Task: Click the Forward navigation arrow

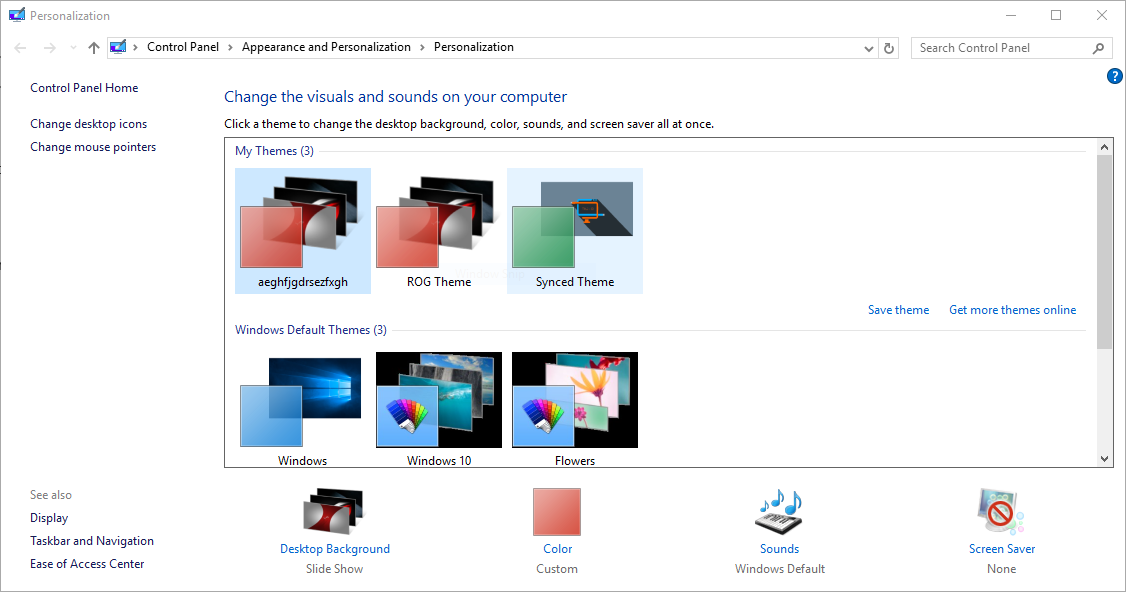Action: tap(50, 47)
